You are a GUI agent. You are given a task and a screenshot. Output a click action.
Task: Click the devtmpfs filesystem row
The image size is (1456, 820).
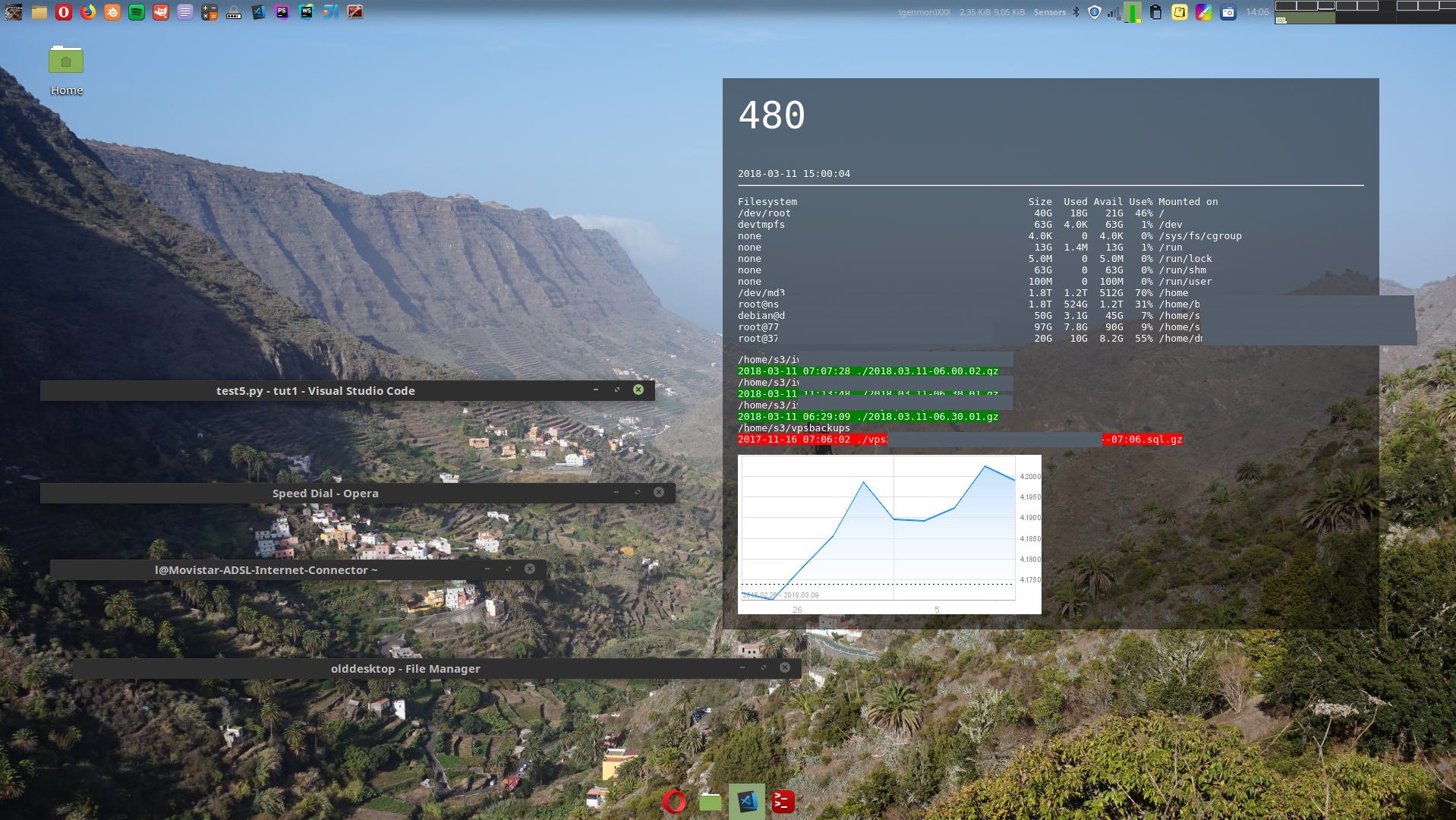click(x=960, y=225)
